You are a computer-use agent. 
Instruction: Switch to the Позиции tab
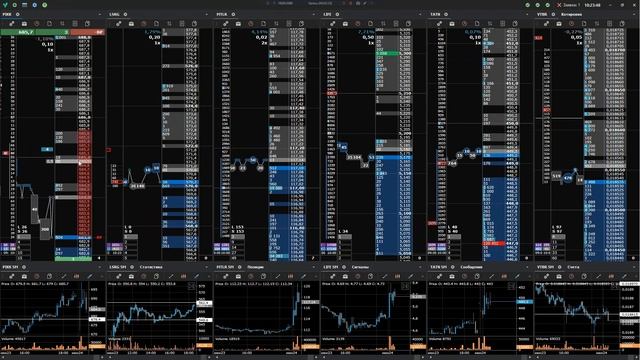(256, 267)
